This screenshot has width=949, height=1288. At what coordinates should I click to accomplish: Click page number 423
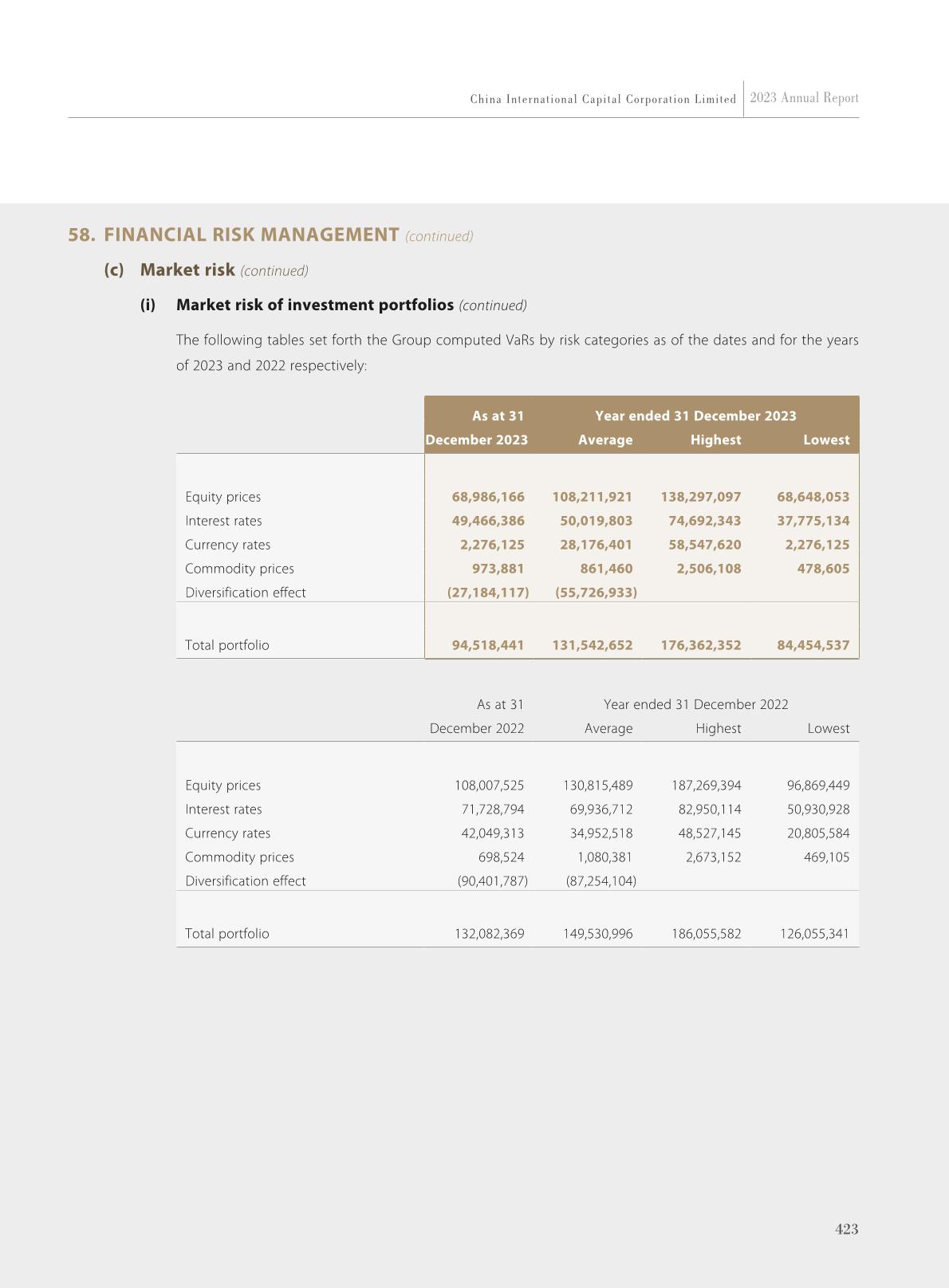846,1229
